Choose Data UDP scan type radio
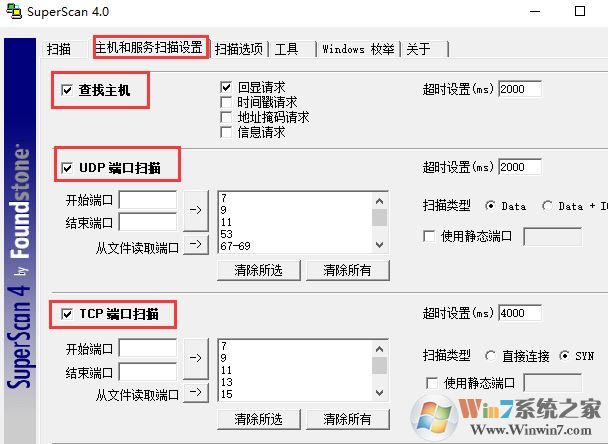 (490, 206)
